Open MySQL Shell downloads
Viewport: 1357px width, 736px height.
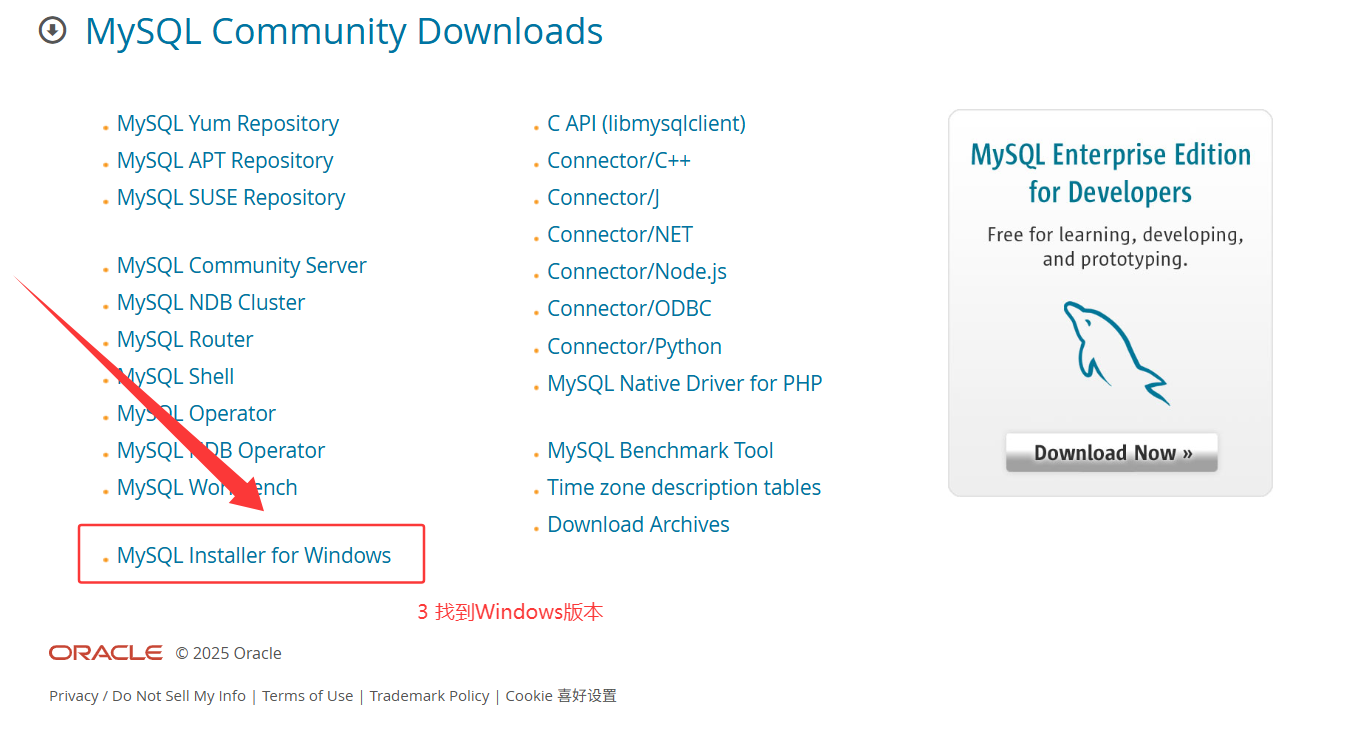coord(175,376)
